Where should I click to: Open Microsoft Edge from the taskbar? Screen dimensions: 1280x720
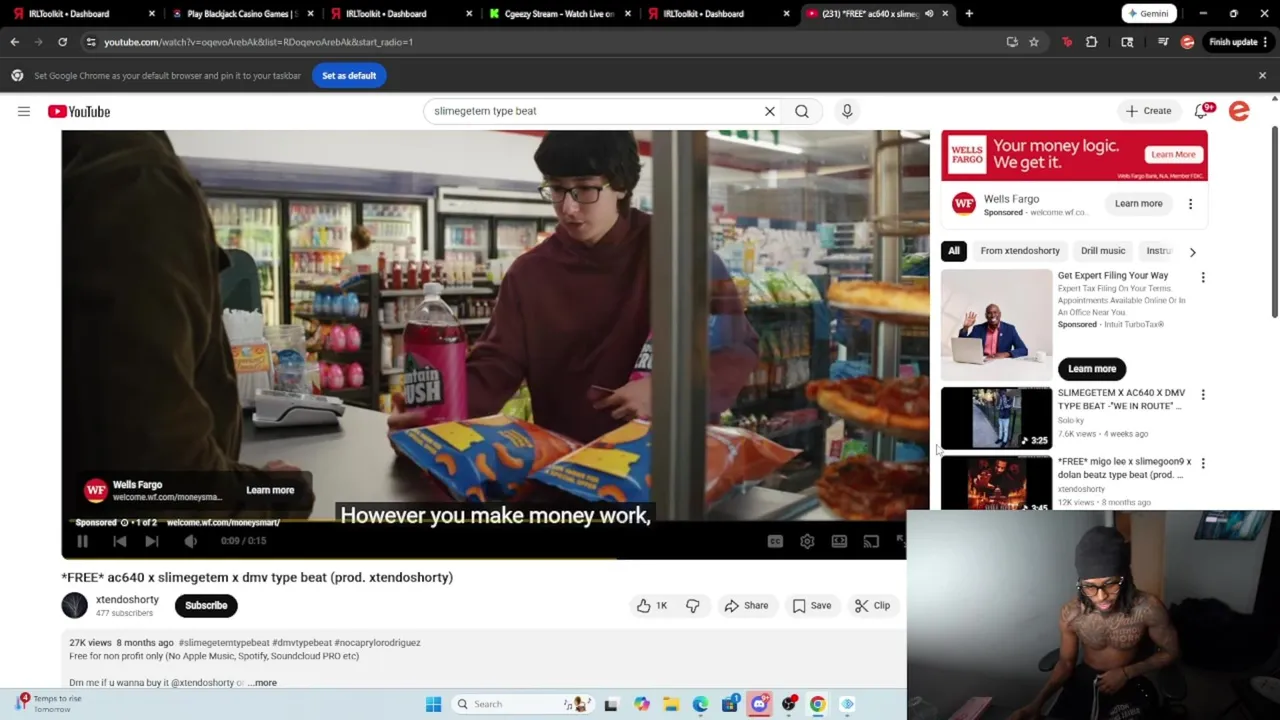(700, 704)
